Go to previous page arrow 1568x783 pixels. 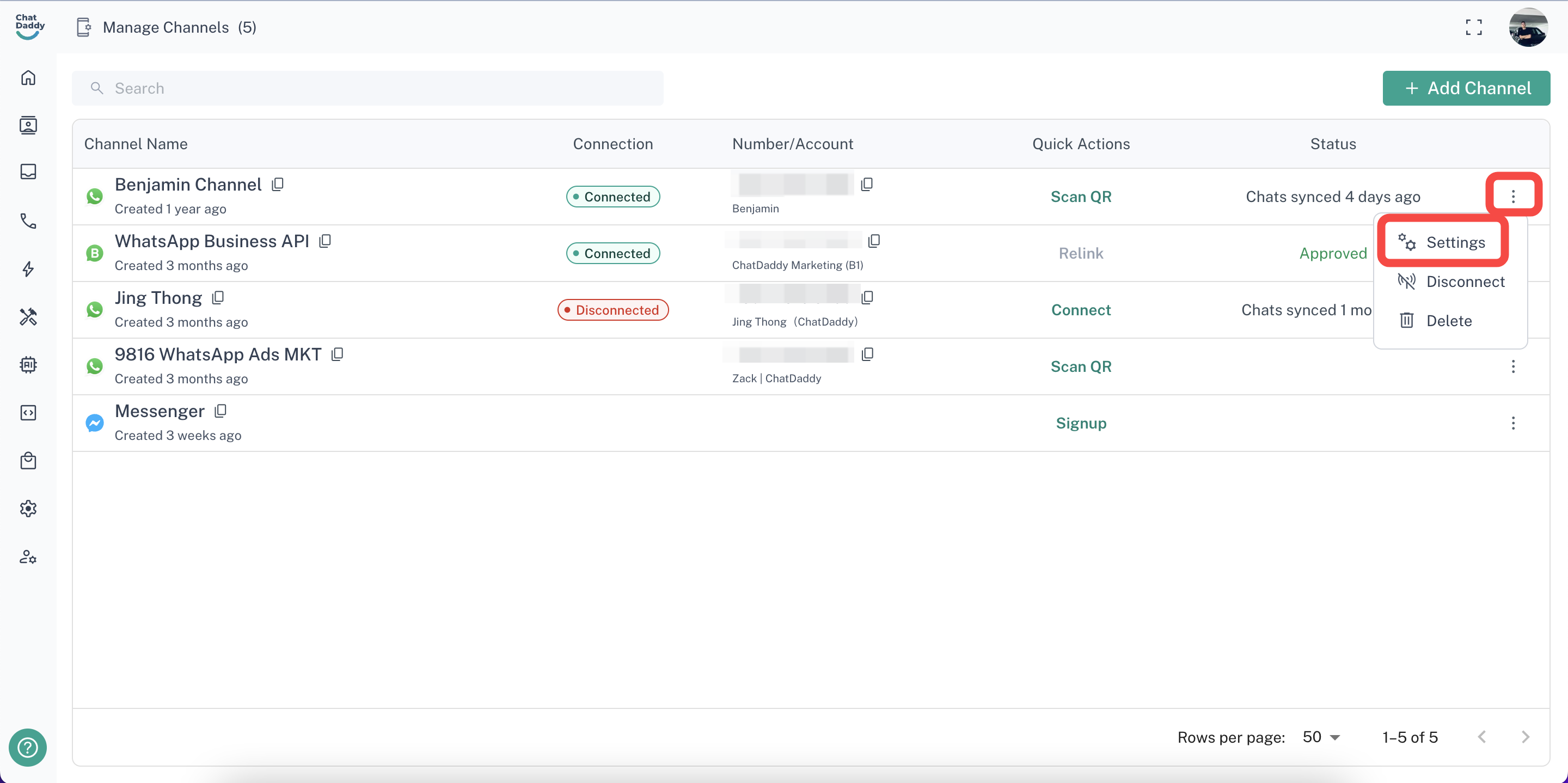click(1481, 737)
